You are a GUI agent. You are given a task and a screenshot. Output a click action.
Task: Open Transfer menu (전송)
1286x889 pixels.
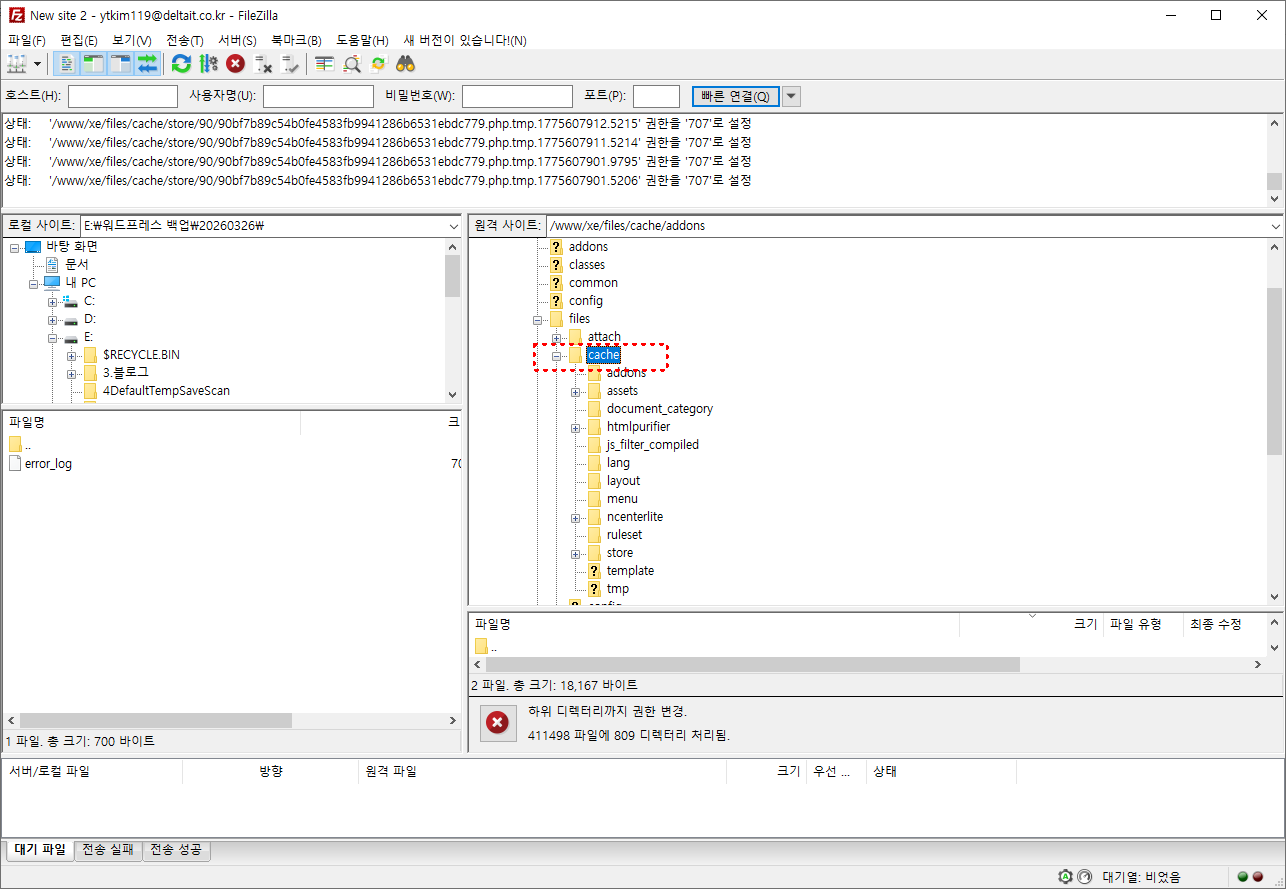pos(185,40)
